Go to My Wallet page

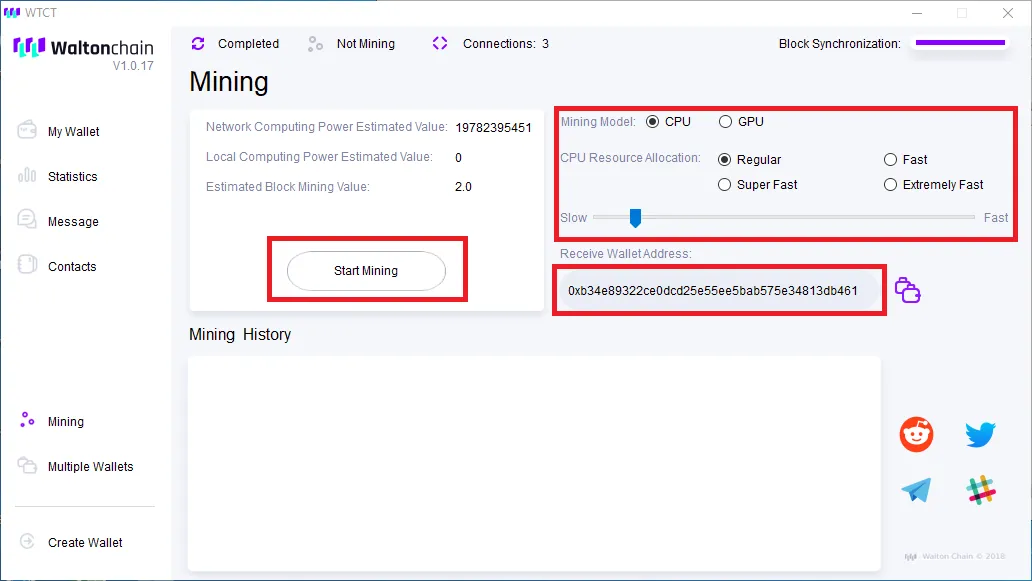(x=73, y=132)
